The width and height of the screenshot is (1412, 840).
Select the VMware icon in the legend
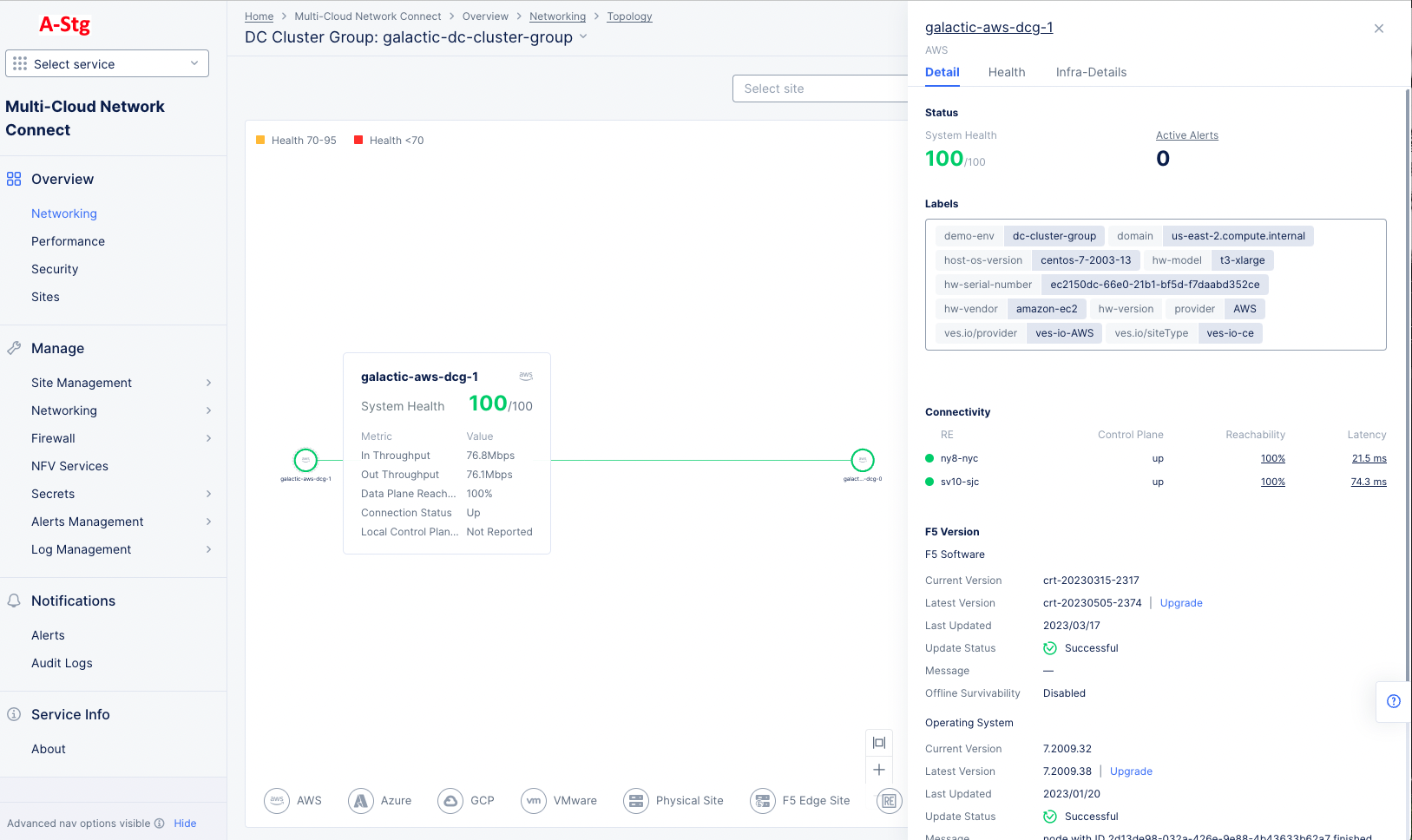(533, 800)
